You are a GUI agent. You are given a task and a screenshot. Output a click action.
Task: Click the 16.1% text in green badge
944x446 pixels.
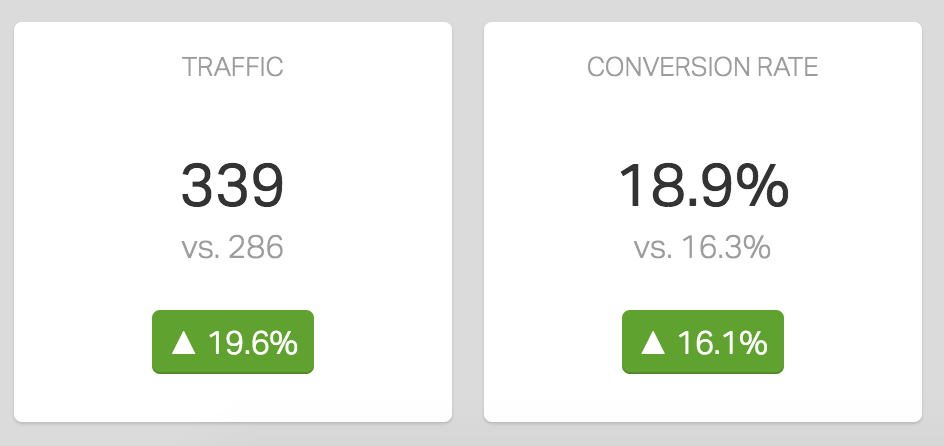pyautogui.click(x=722, y=343)
